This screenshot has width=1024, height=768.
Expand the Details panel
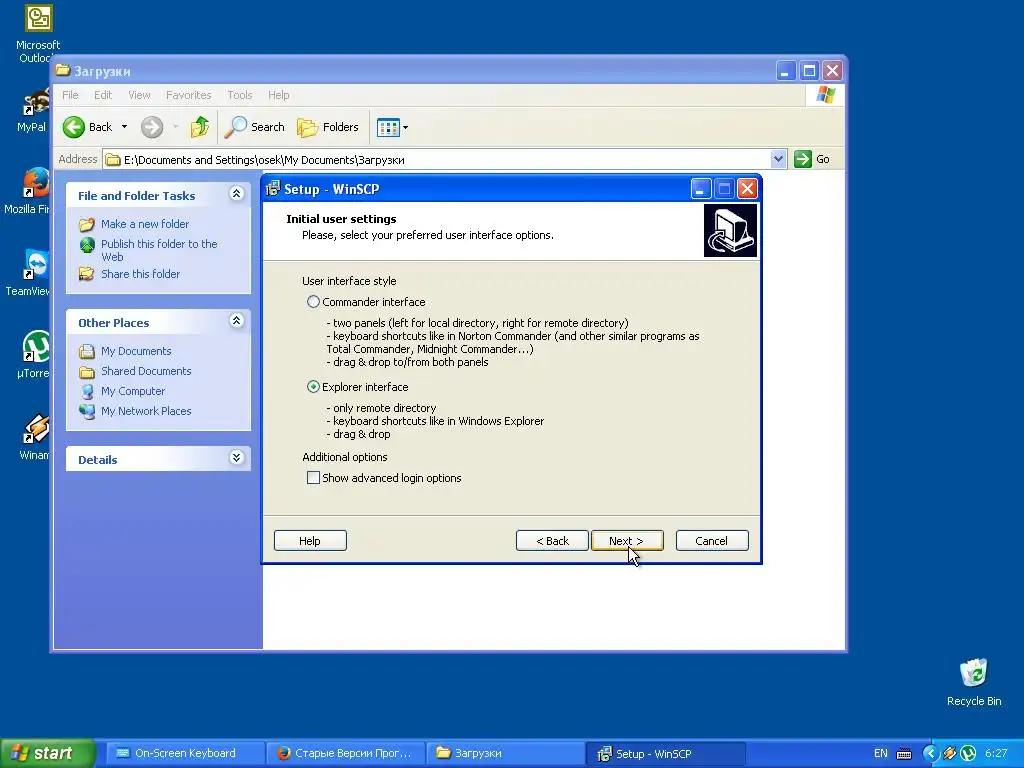pos(236,457)
